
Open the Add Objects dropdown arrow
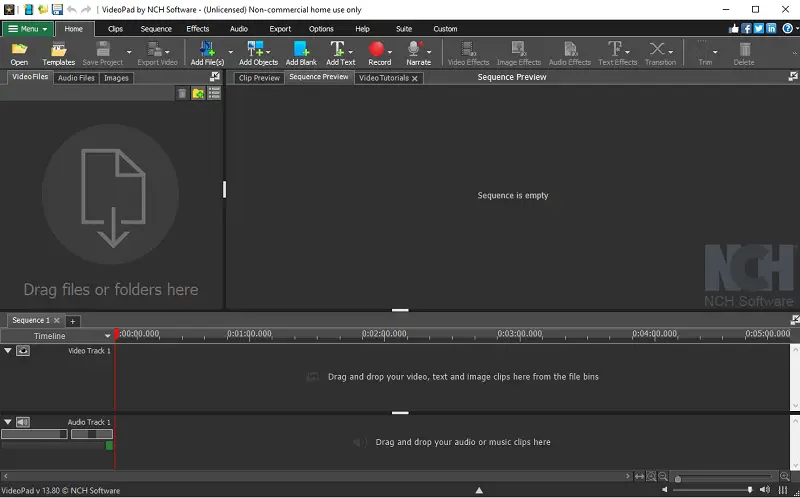(x=268, y=52)
